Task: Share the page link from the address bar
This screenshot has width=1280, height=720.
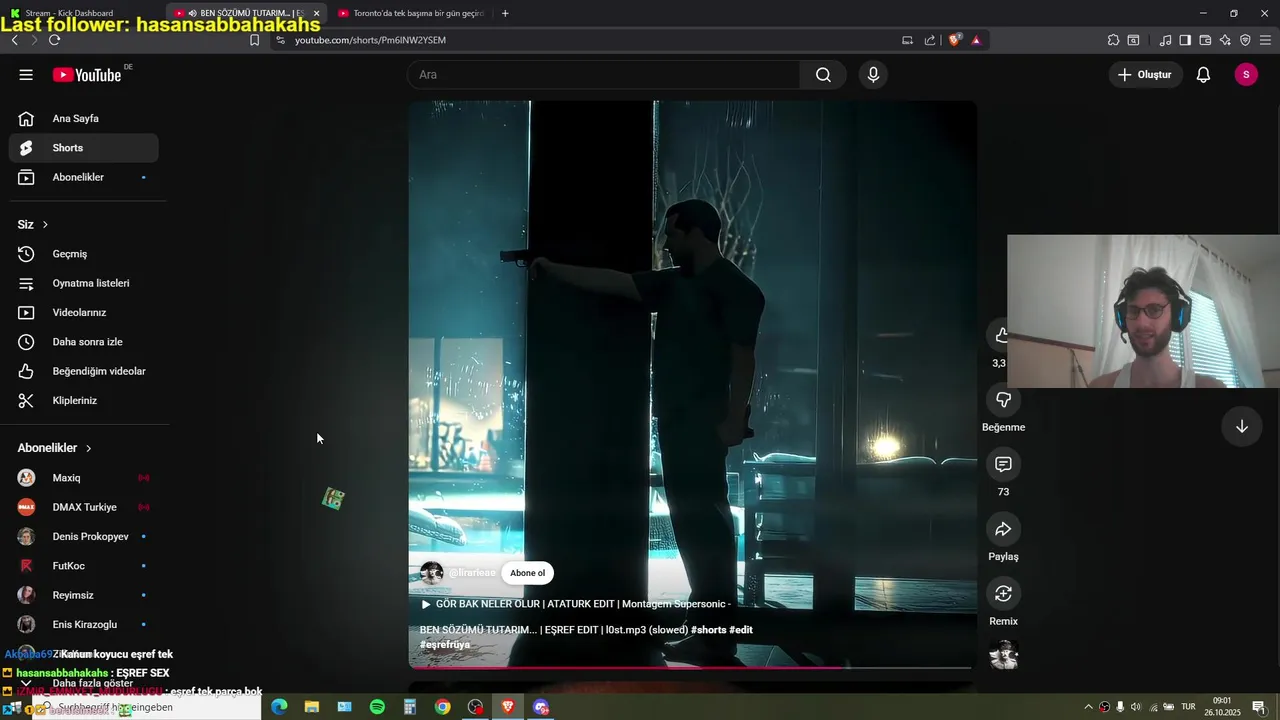Action: pyautogui.click(x=930, y=40)
